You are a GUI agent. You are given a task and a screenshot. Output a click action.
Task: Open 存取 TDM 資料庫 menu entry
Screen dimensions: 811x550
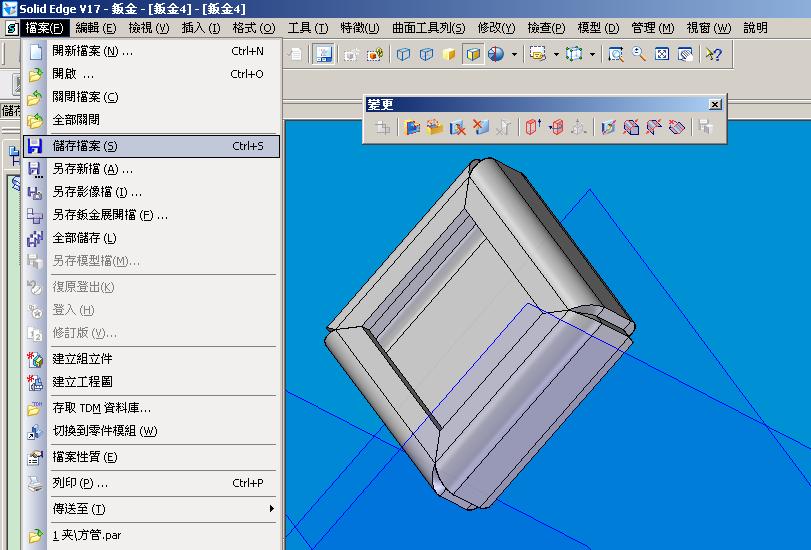151,408
